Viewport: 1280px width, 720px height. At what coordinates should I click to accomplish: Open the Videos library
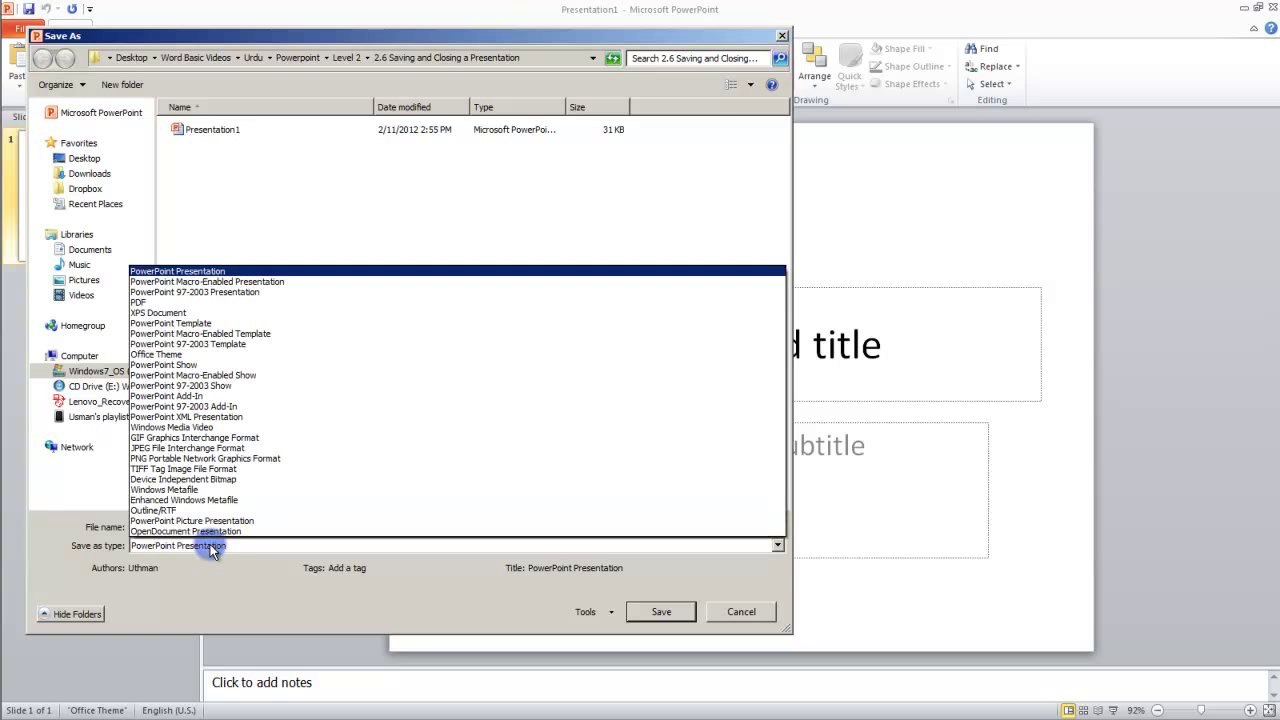(74, 296)
